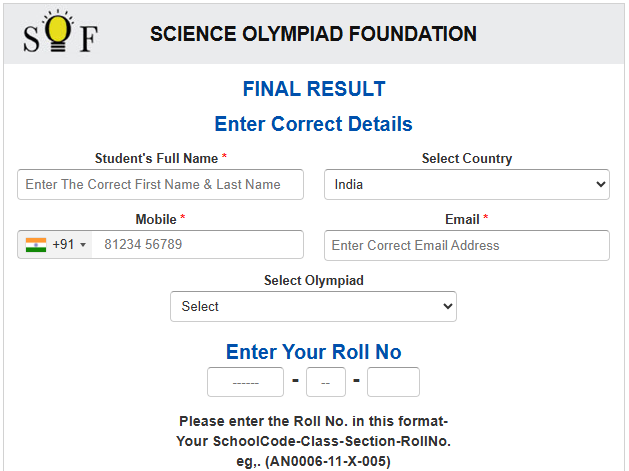
Task: Focus the Student's Full Name input
Action: 160,184
